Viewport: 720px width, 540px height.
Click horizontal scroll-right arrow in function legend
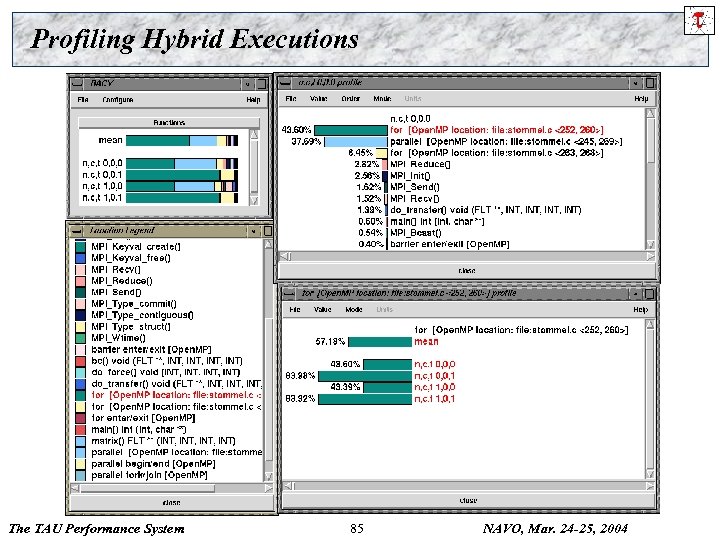point(269,488)
